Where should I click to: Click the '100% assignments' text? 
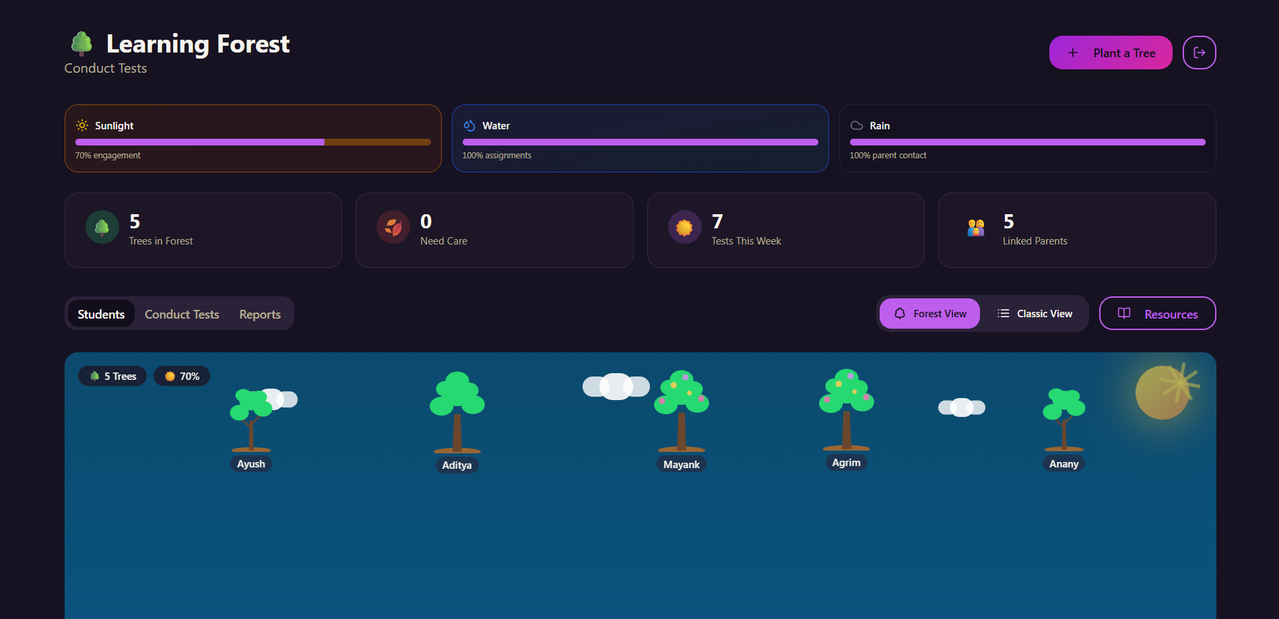point(497,156)
